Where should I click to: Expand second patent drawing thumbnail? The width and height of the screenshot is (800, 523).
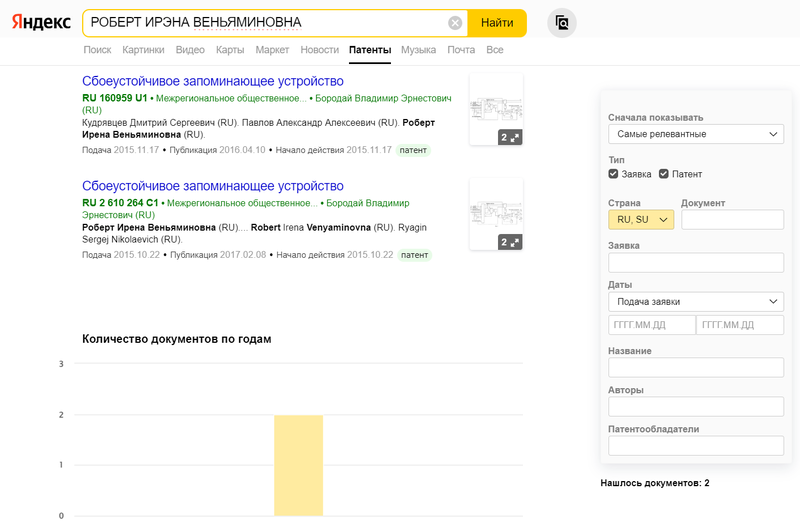point(510,242)
